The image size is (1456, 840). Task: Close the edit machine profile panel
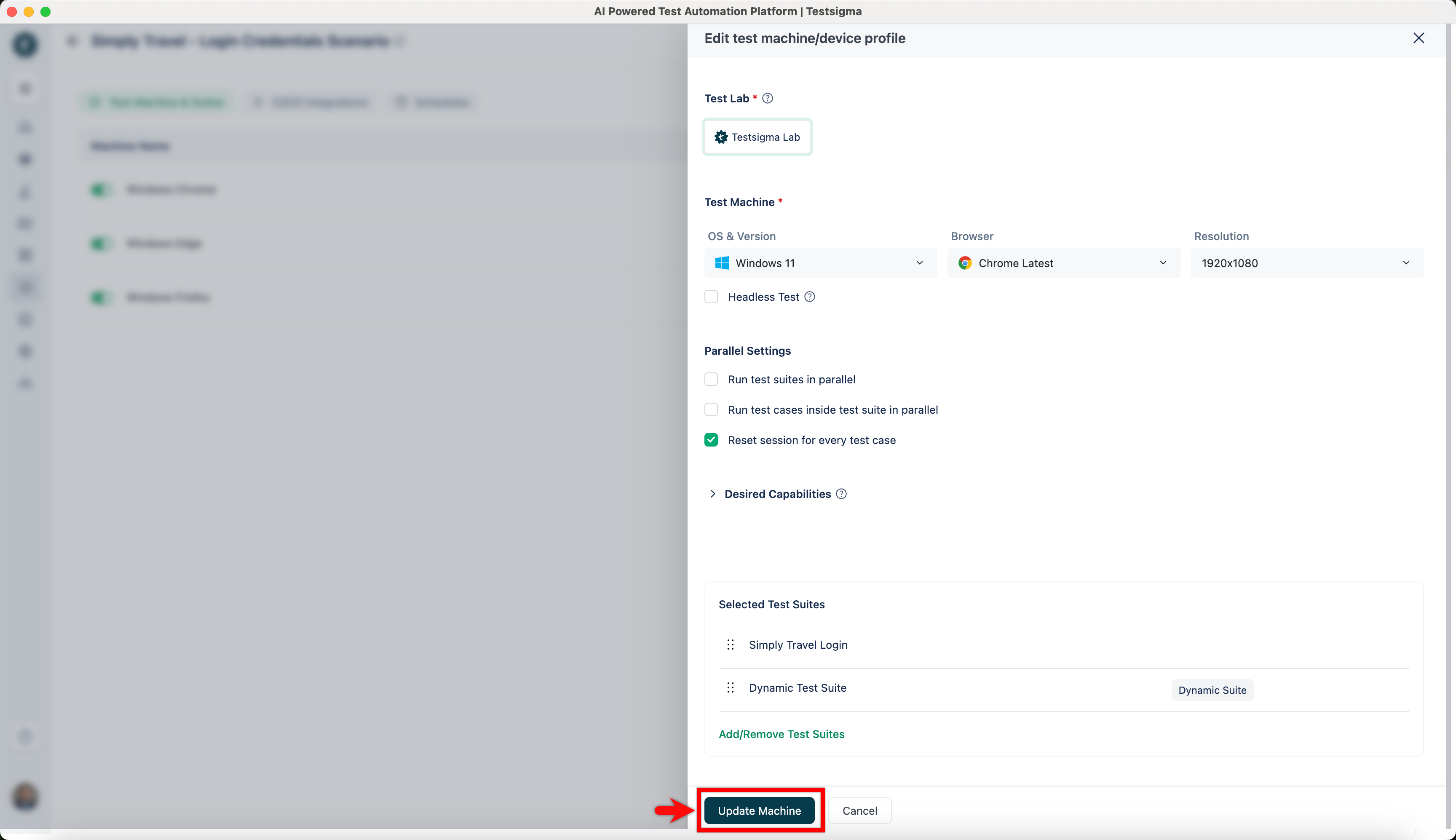click(1419, 38)
